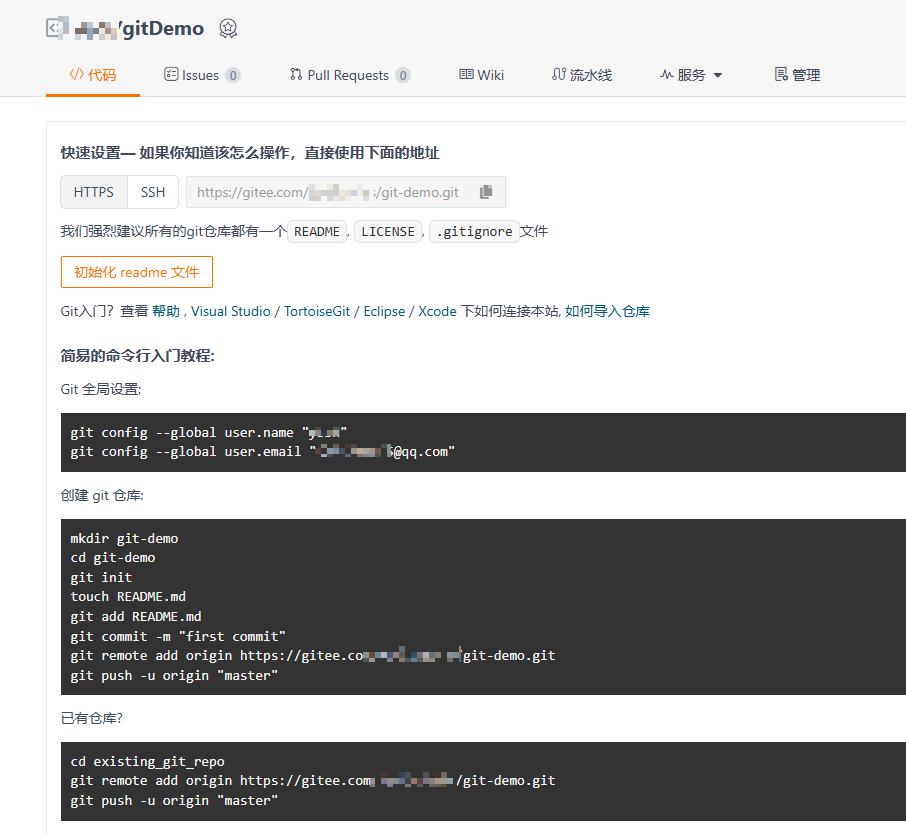Open the 管理 management tab
The image size is (906, 834).
coord(797,75)
